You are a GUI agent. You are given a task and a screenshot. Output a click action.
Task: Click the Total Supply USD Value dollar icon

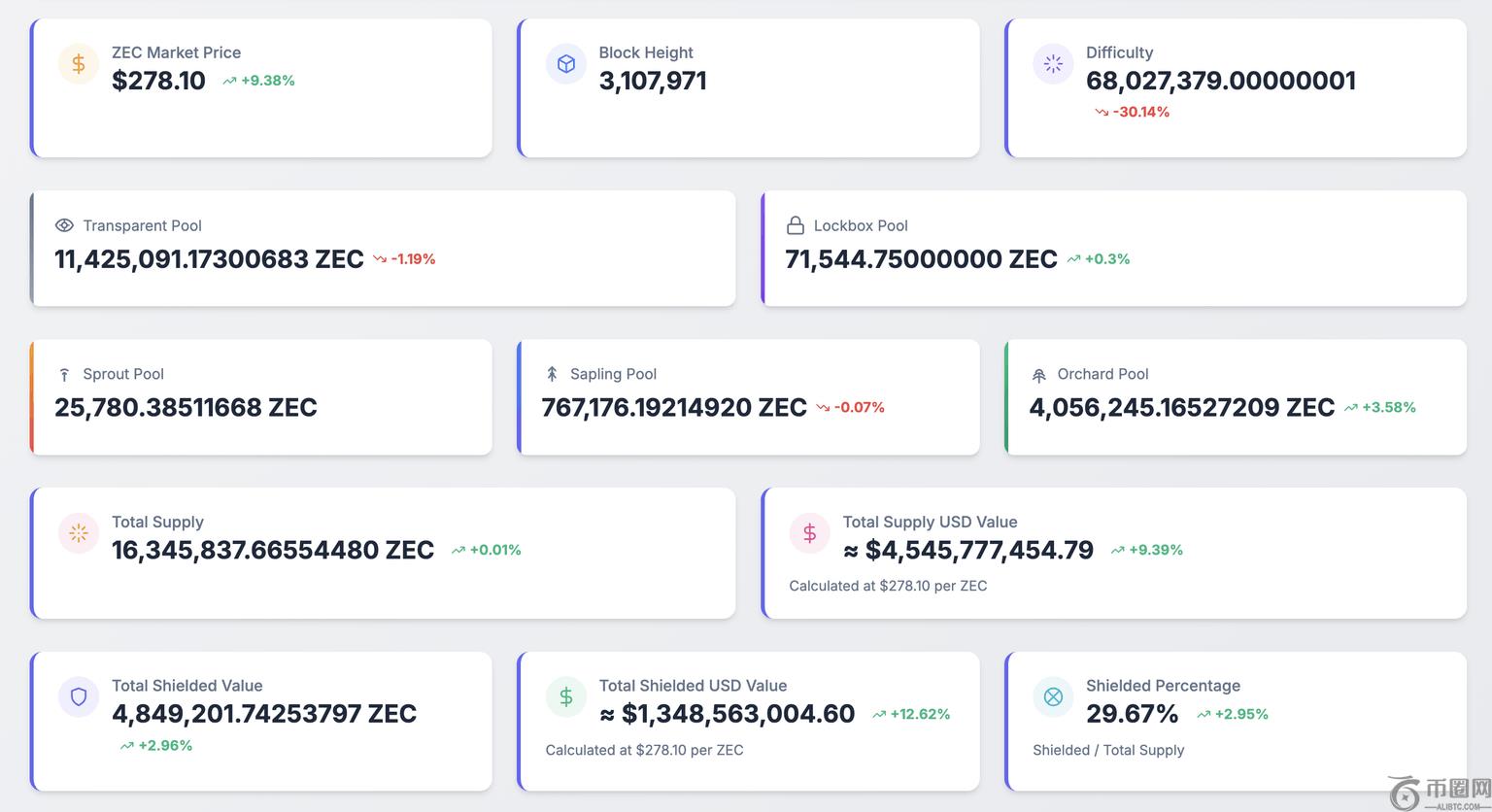click(809, 533)
